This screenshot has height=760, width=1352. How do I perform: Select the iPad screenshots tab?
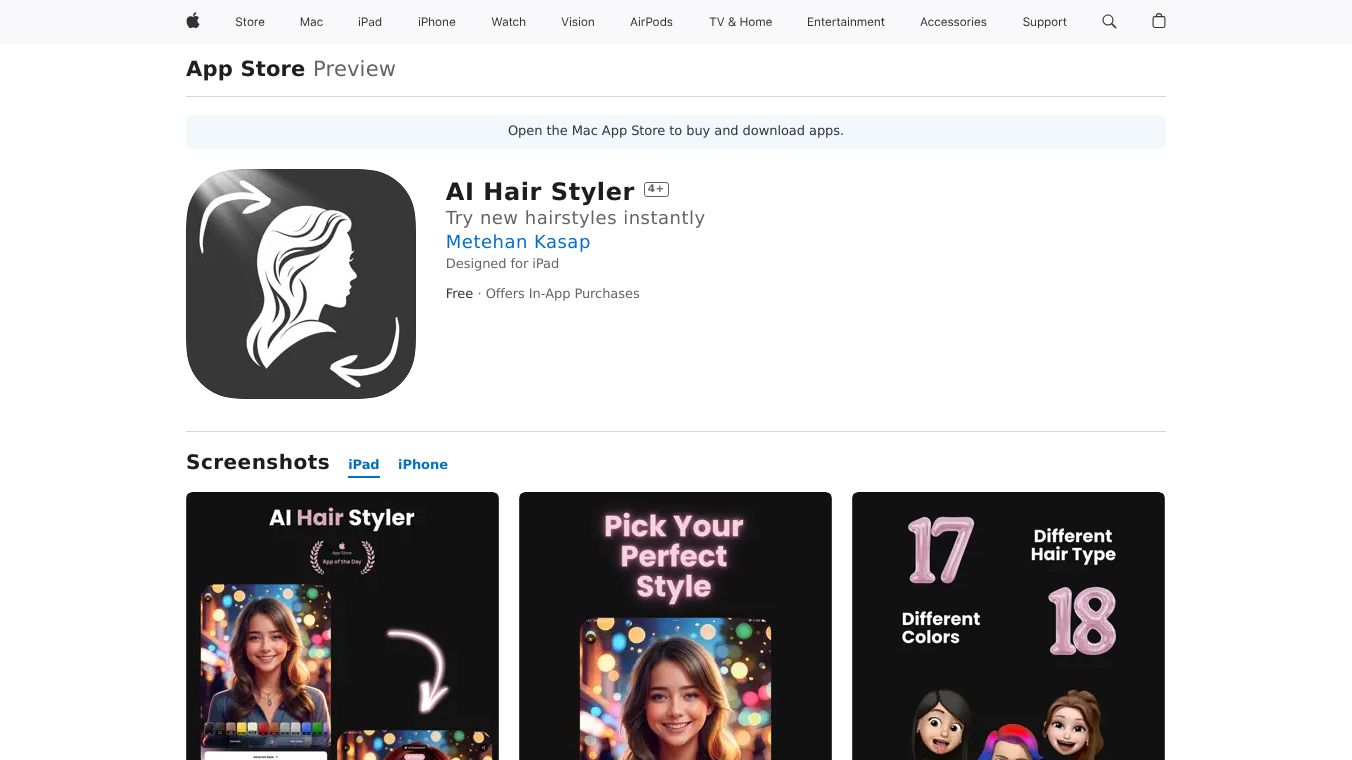point(364,464)
